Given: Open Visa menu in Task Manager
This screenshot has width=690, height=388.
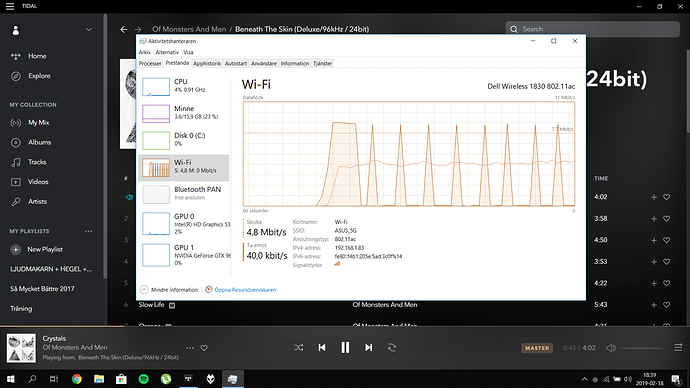Looking at the screenshot, I should click(x=188, y=52).
